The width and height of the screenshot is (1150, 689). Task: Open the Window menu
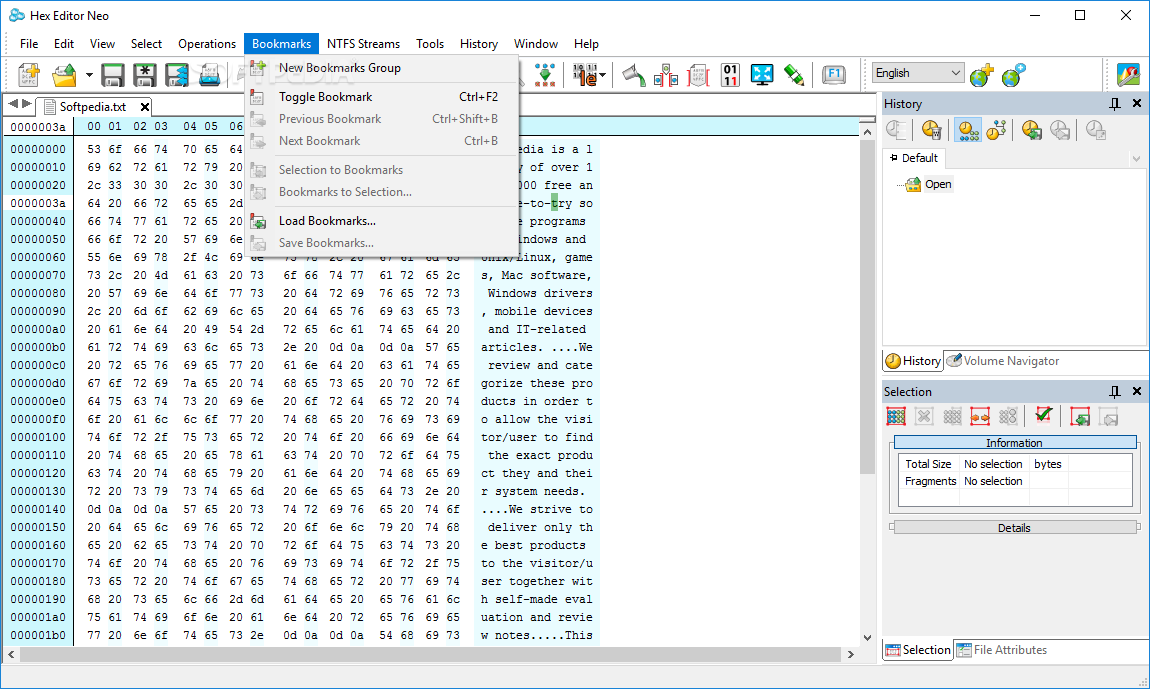(x=536, y=44)
